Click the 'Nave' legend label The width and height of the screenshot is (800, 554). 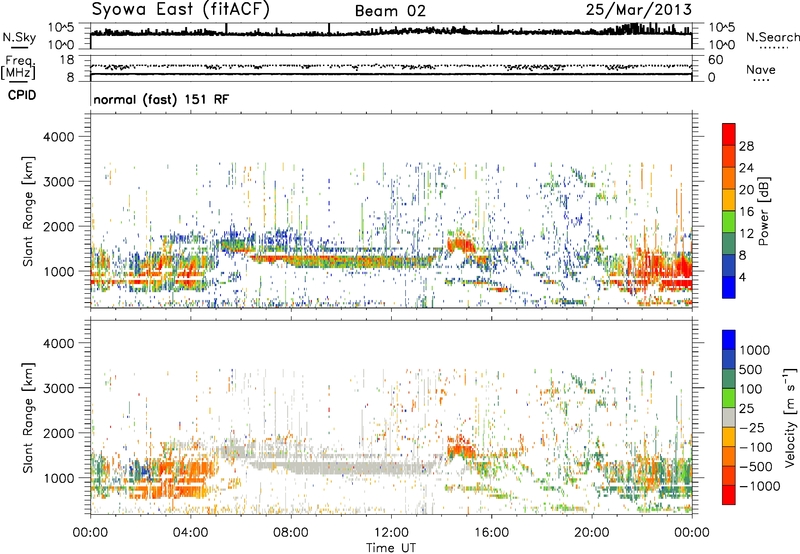coord(761,70)
